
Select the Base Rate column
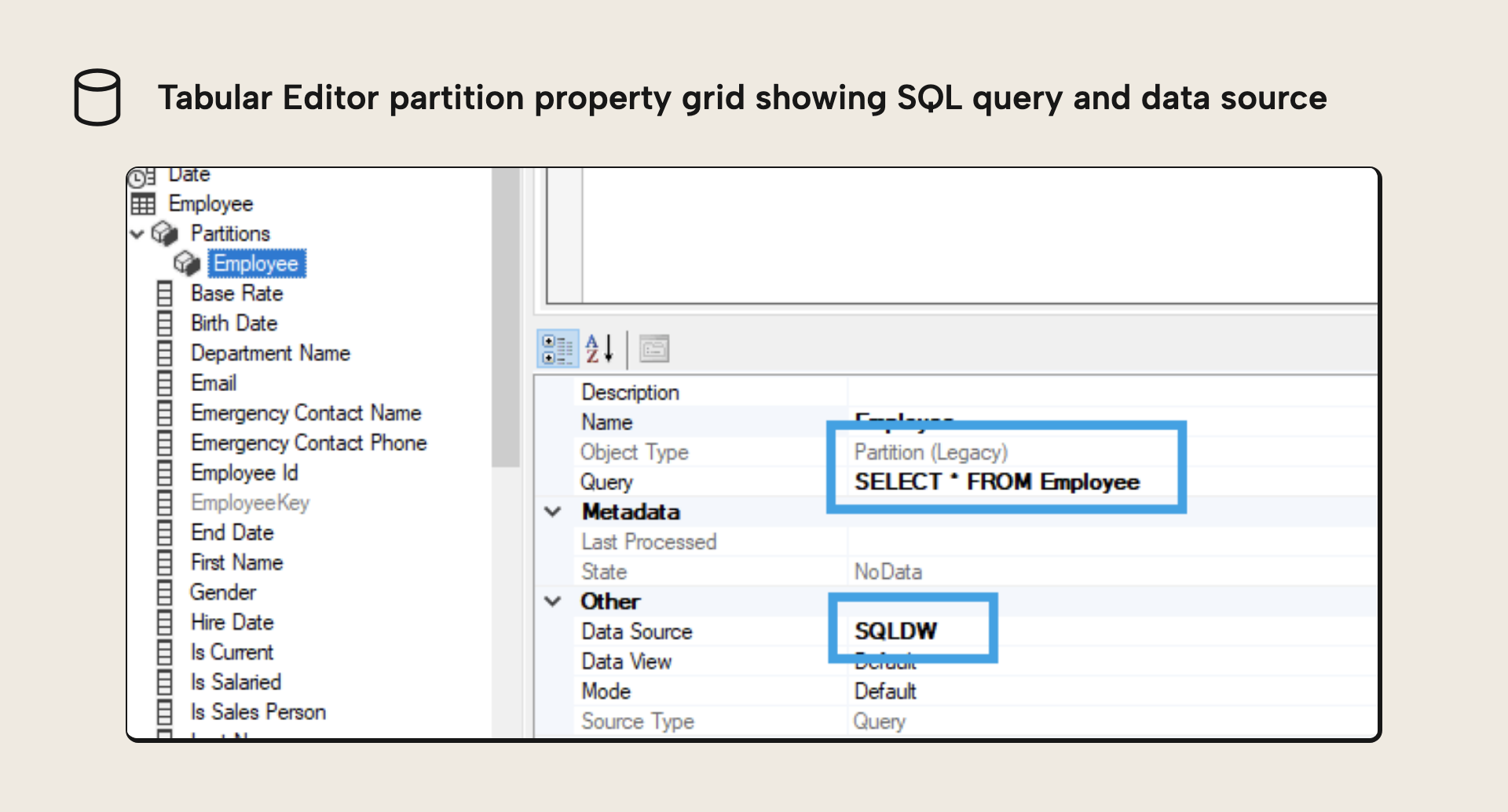[236, 294]
